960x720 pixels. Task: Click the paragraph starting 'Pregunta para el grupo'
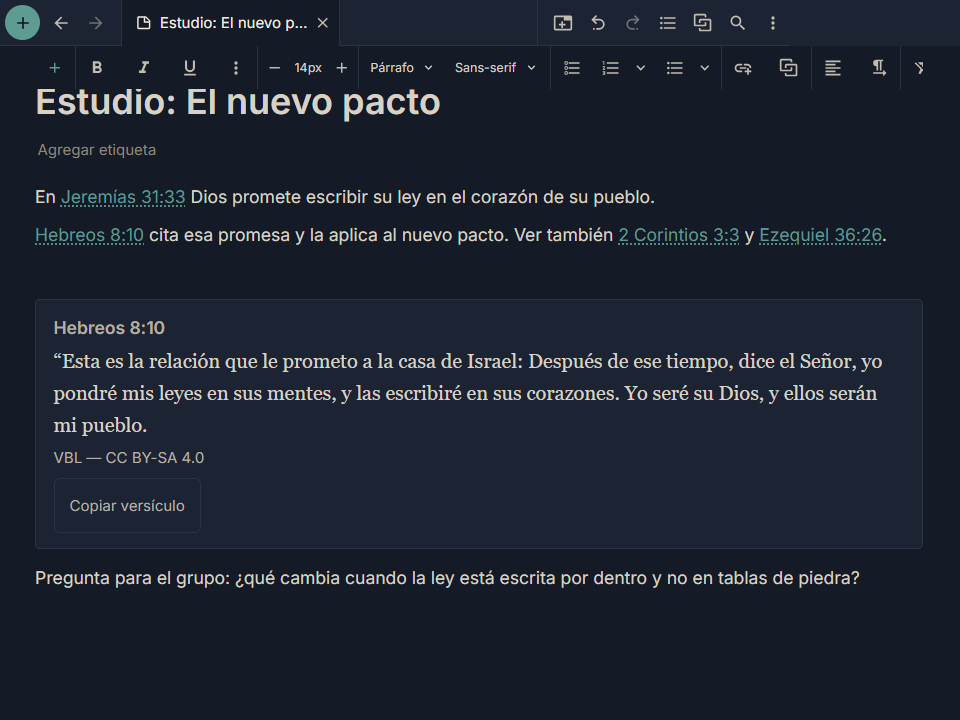(448, 578)
